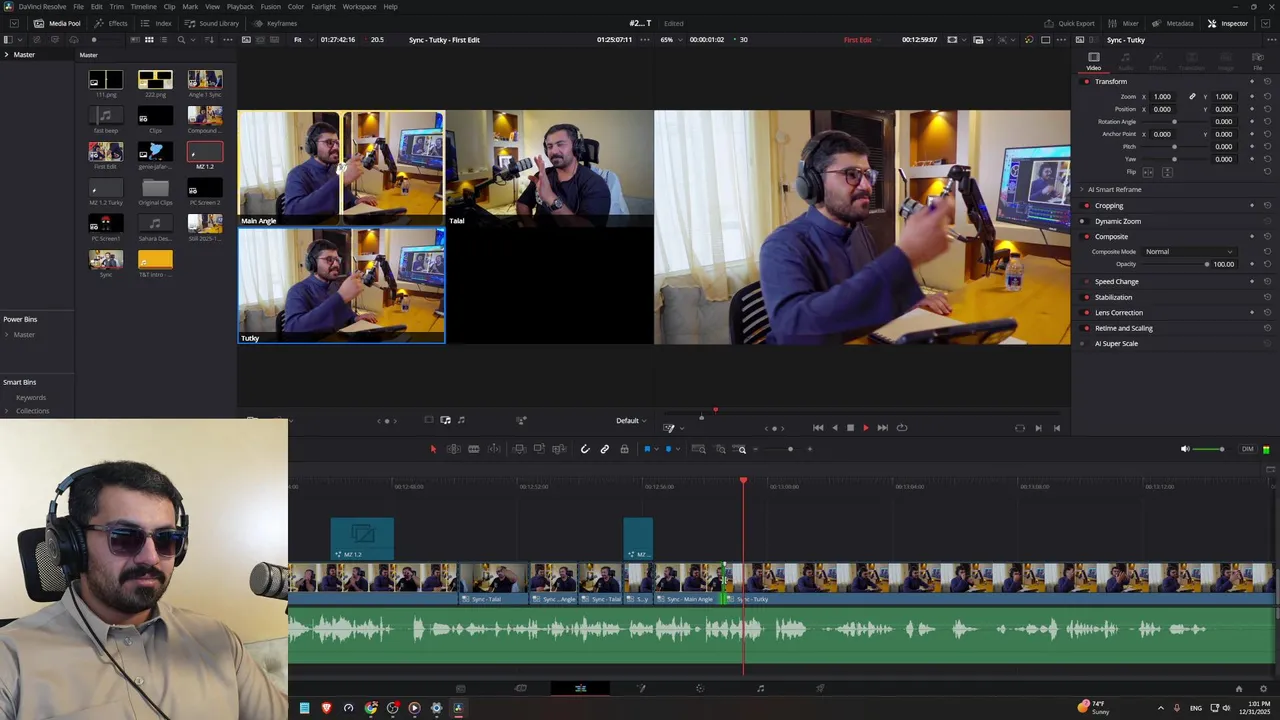Screen dimensions: 1280x720
Task: Open the Workspace menu
Action: (x=359, y=7)
